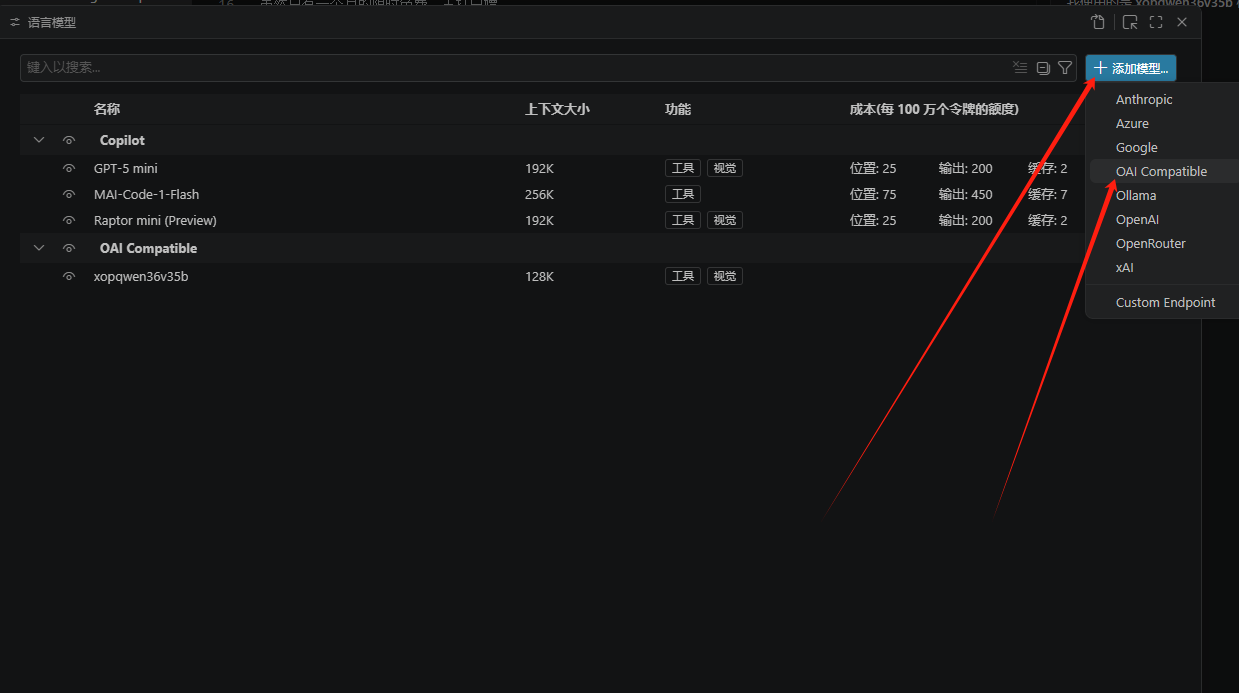Image resolution: width=1239 pixels, height=693 pixels.
Task: Clear the search input with clear icon
Action: (1020, 68)
